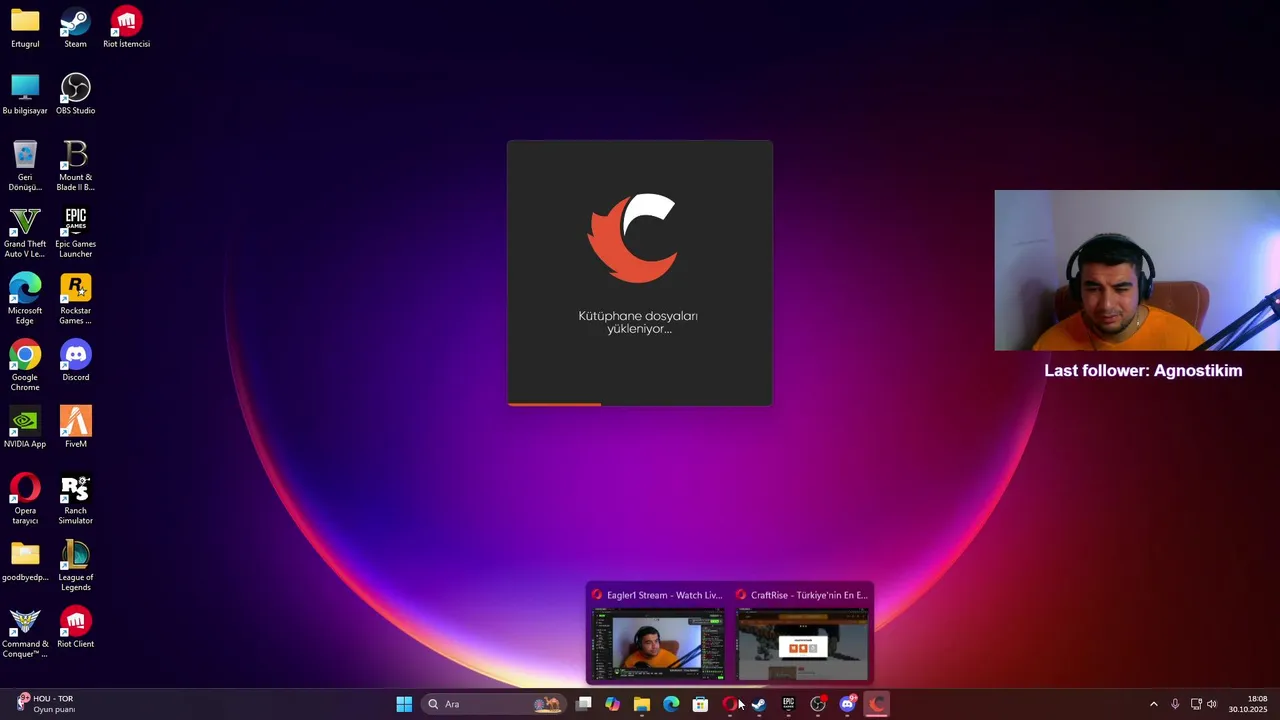Click the Eagler1 Stream preview title
This screenshot has height=720, width=1280.
[664, 595]
